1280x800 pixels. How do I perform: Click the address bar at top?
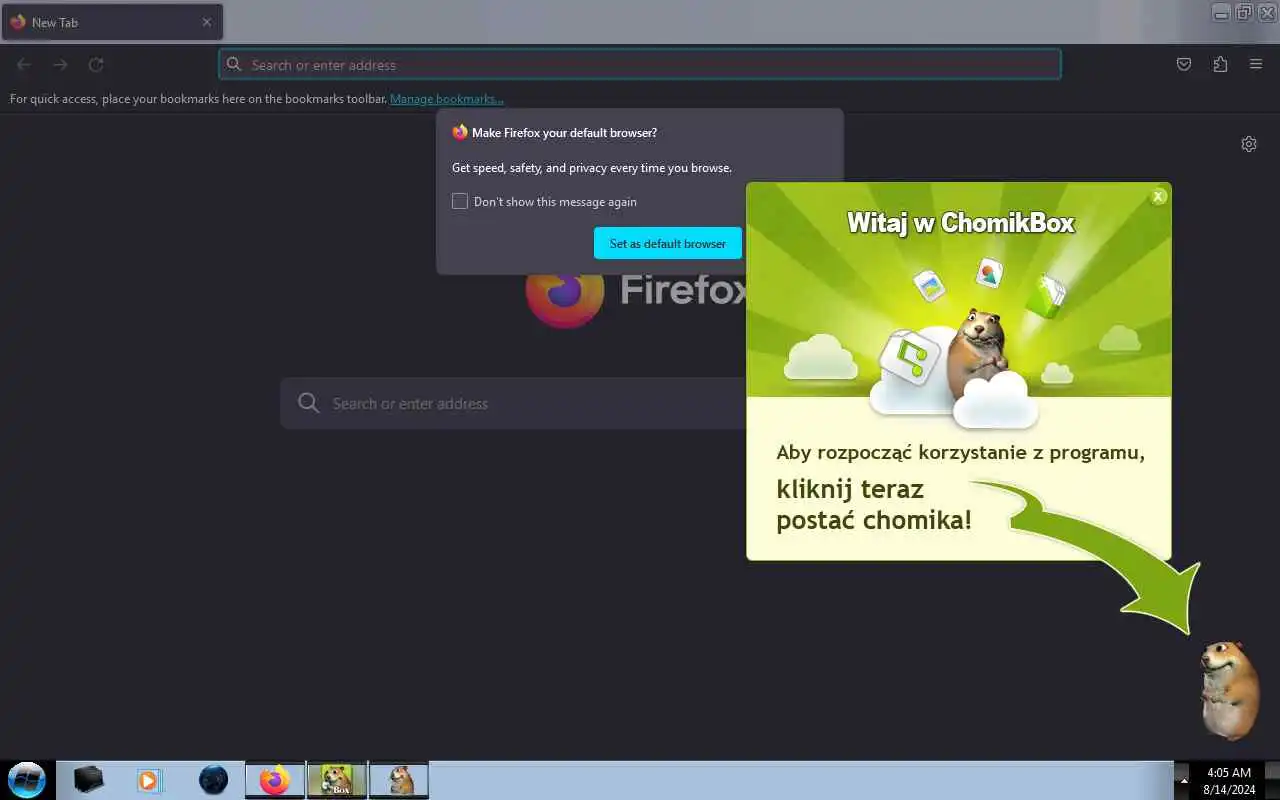coord(640,65)
